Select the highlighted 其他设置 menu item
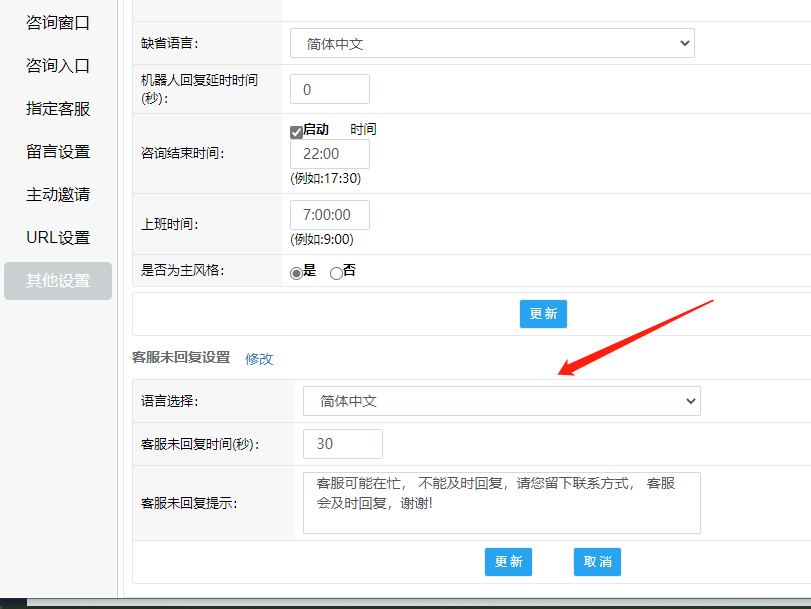Viewport: 811px width, 609px height. pyautogui.click(x=58, y=281)
